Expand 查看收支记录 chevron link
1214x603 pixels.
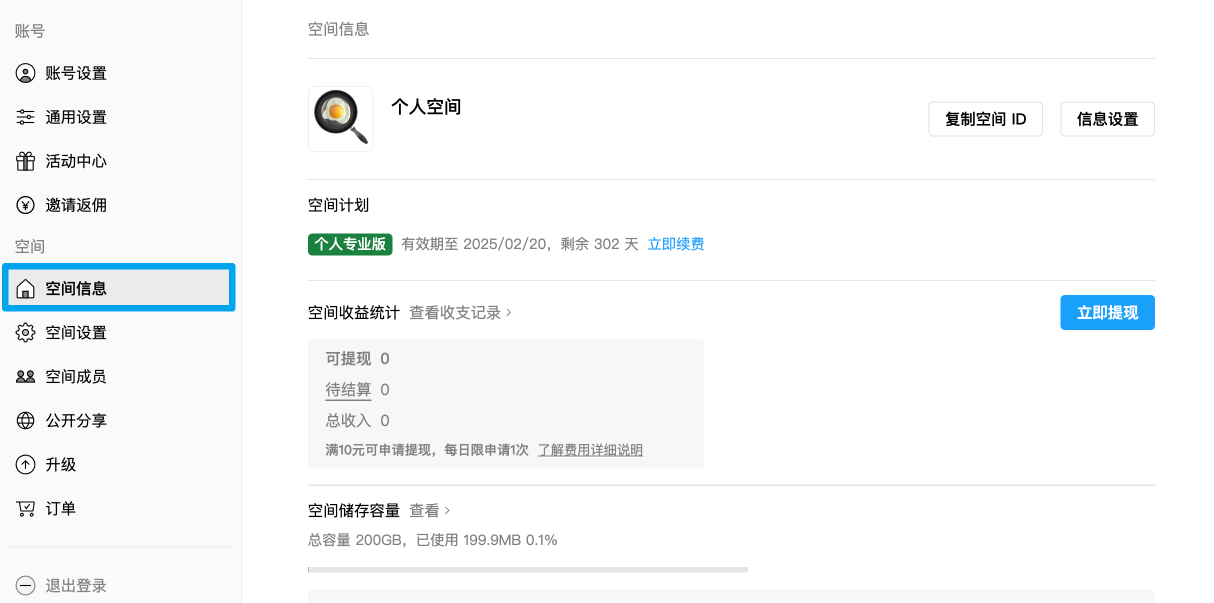coord(461,313)
